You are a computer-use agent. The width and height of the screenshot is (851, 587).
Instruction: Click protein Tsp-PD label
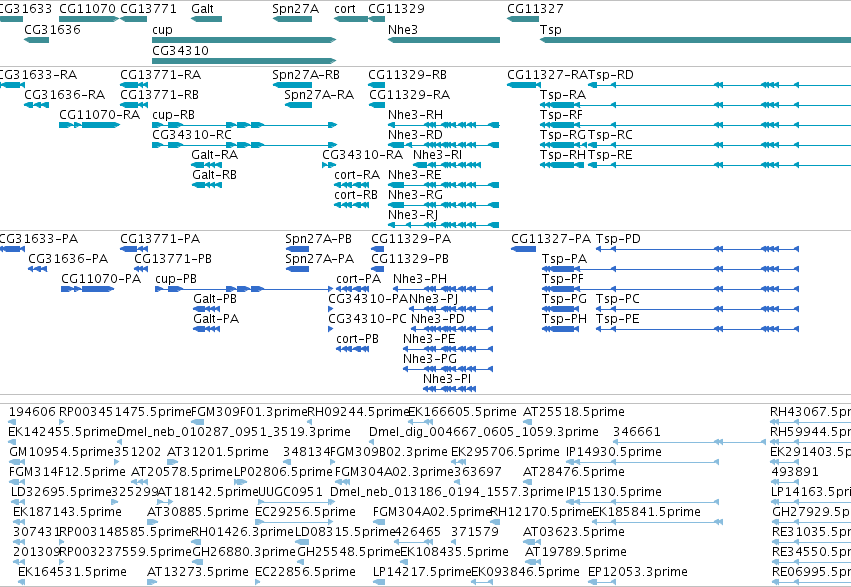point(618,239)
